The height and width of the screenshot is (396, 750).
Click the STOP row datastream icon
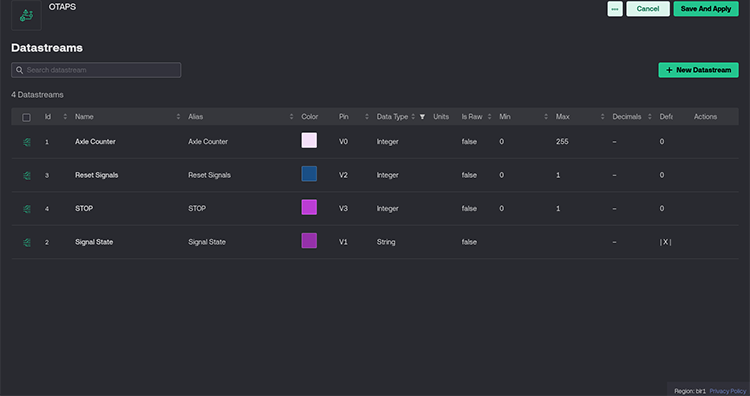coord(27,209)
